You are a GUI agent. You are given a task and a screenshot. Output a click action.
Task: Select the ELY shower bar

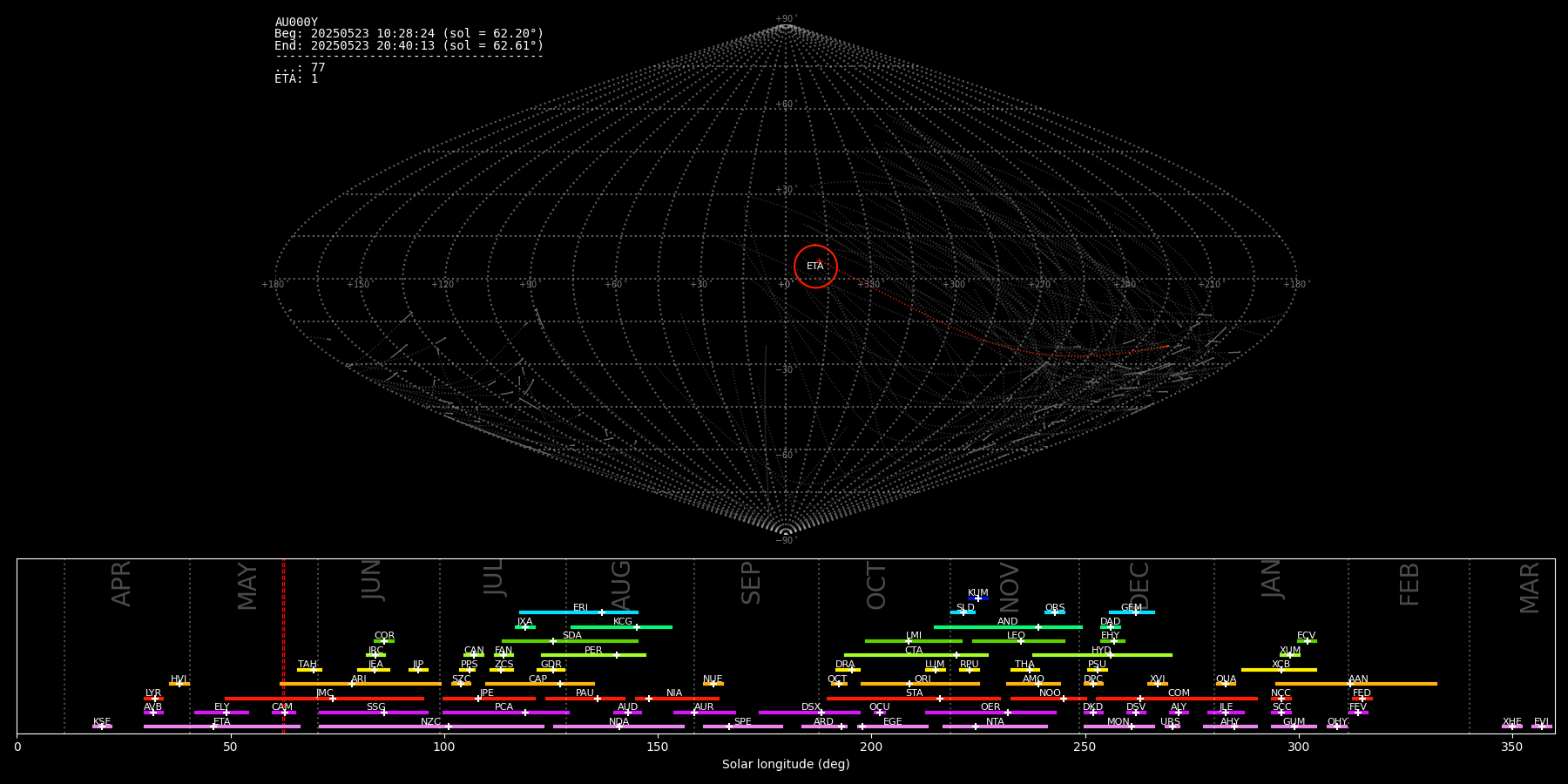pos(221,713)
